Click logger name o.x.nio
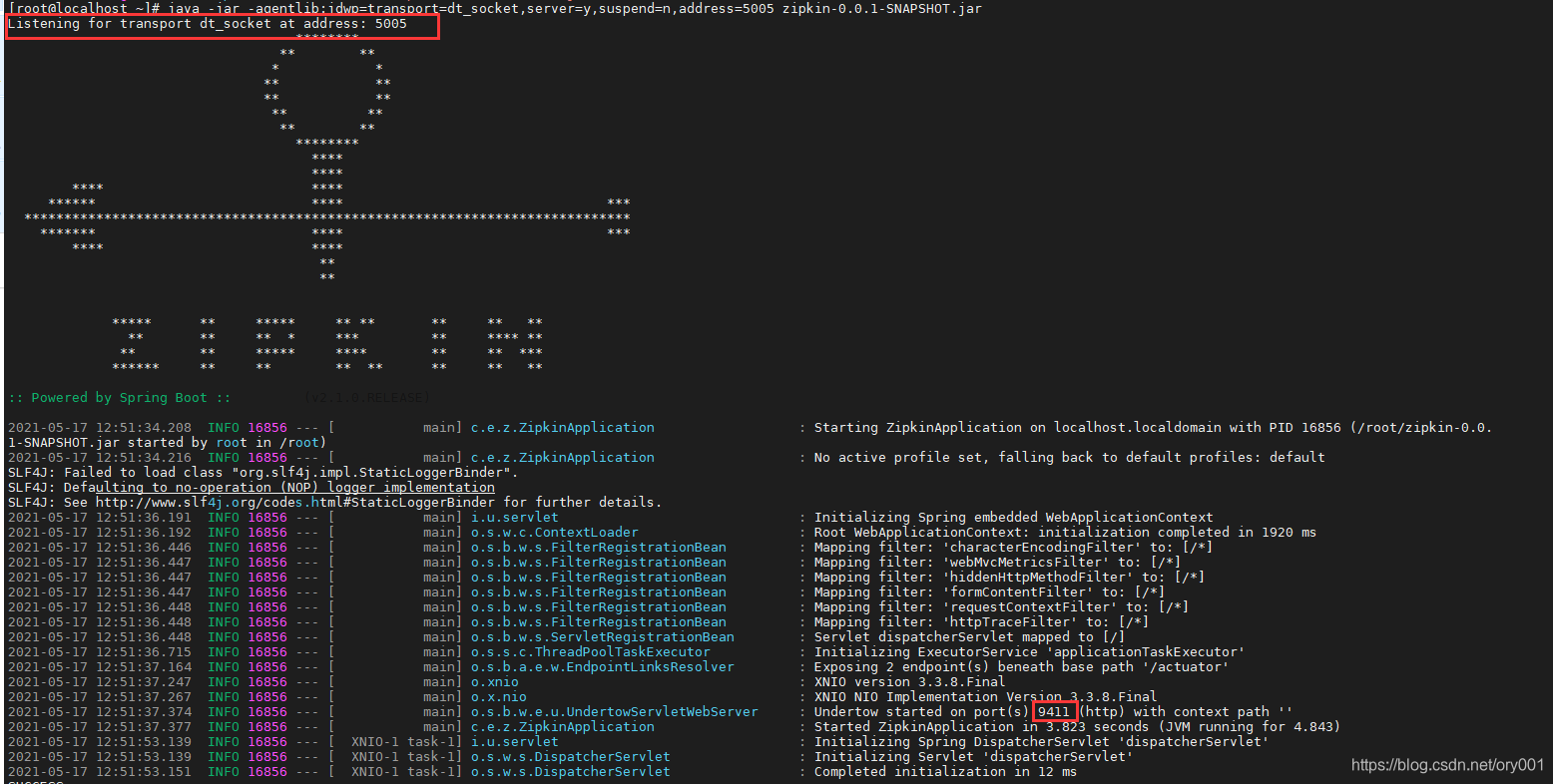Screen dimensions: 1553x784 click(499, 696)
